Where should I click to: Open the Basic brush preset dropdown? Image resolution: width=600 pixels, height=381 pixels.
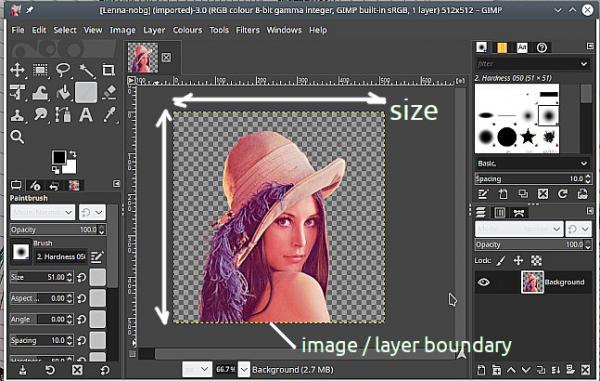(532, 163)
